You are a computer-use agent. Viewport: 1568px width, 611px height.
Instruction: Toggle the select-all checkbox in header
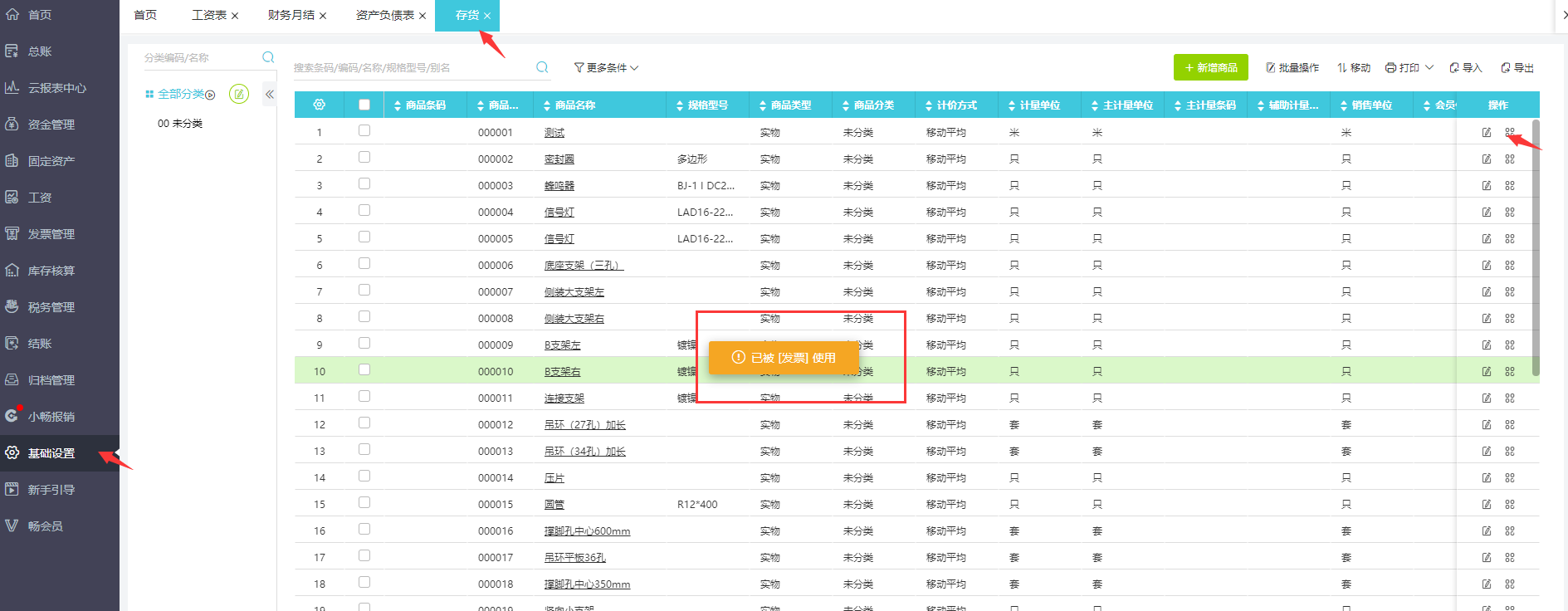coord(364,105)
